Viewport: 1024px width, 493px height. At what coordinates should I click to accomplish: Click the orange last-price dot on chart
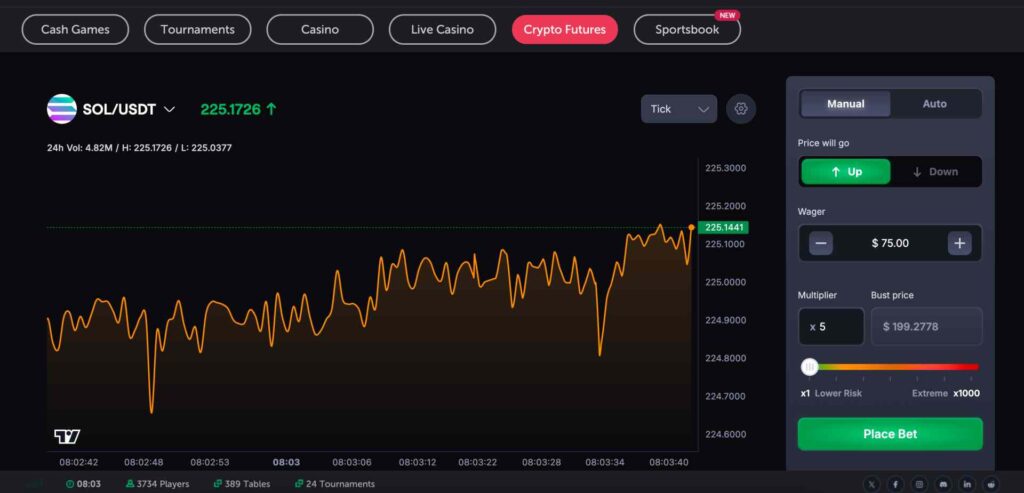692,227
